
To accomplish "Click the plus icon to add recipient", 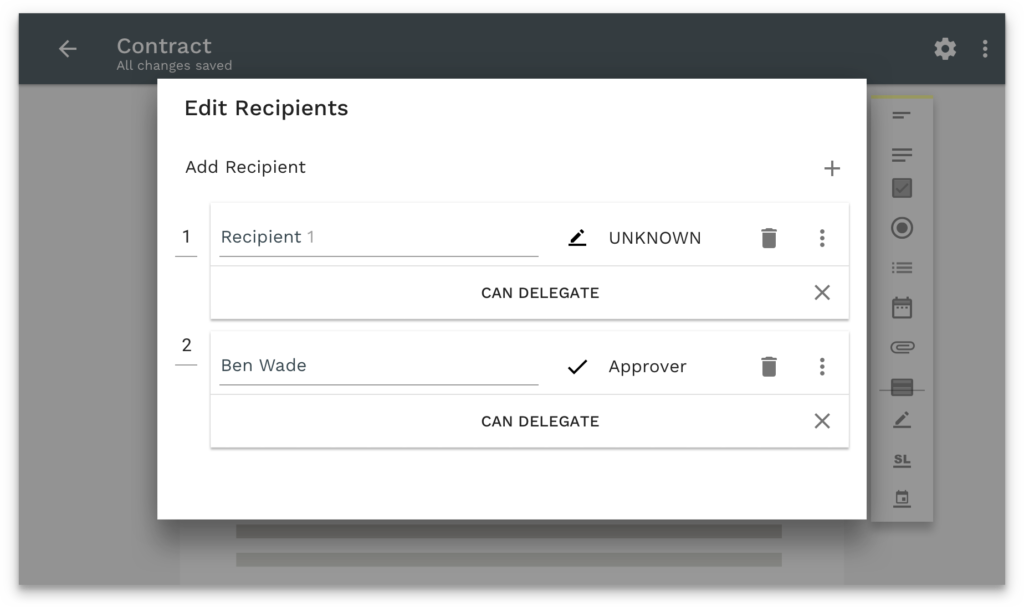I will (x=831, y=168).
